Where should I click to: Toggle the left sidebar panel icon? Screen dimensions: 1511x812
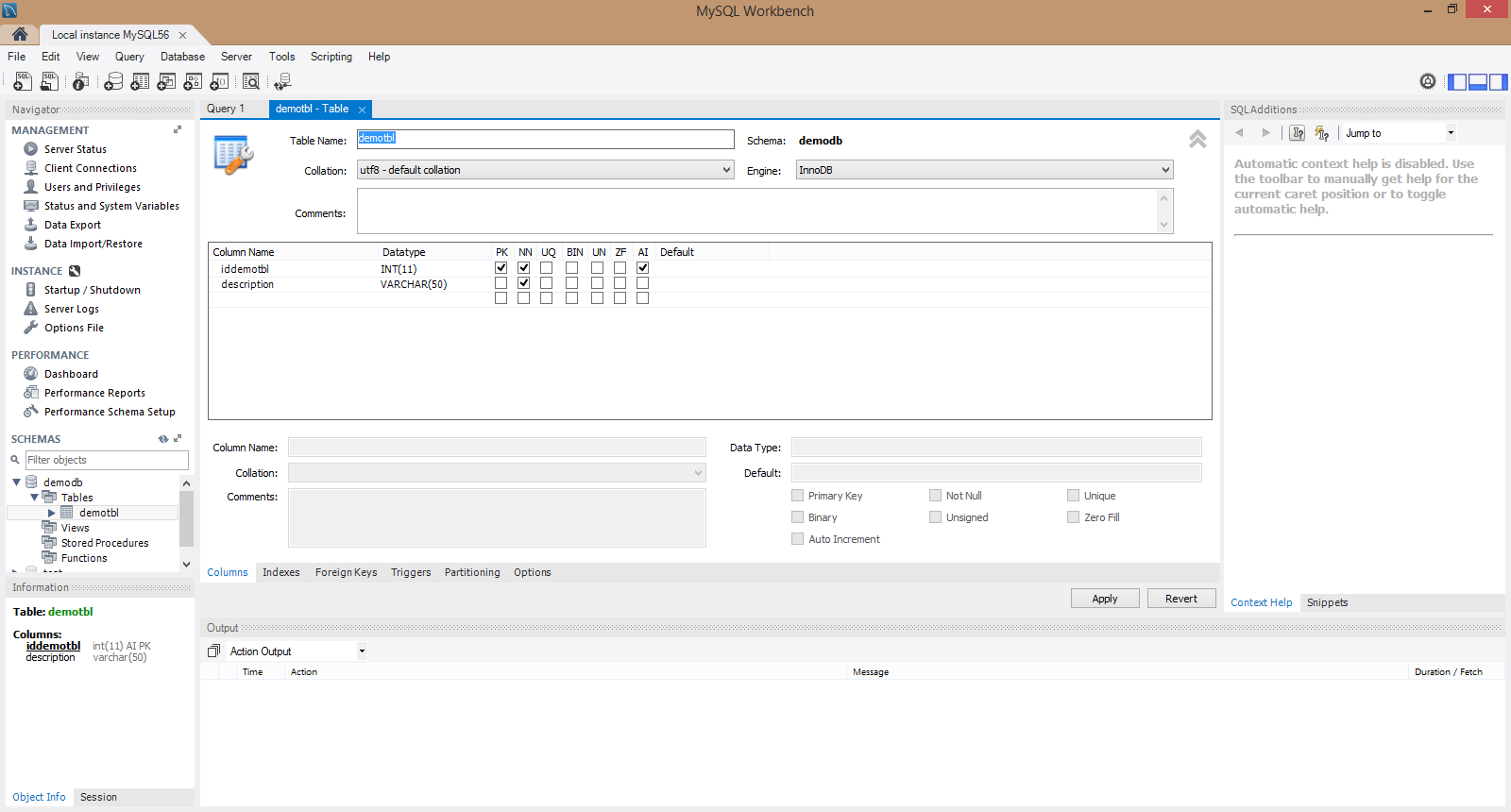tap(1457, 82)
